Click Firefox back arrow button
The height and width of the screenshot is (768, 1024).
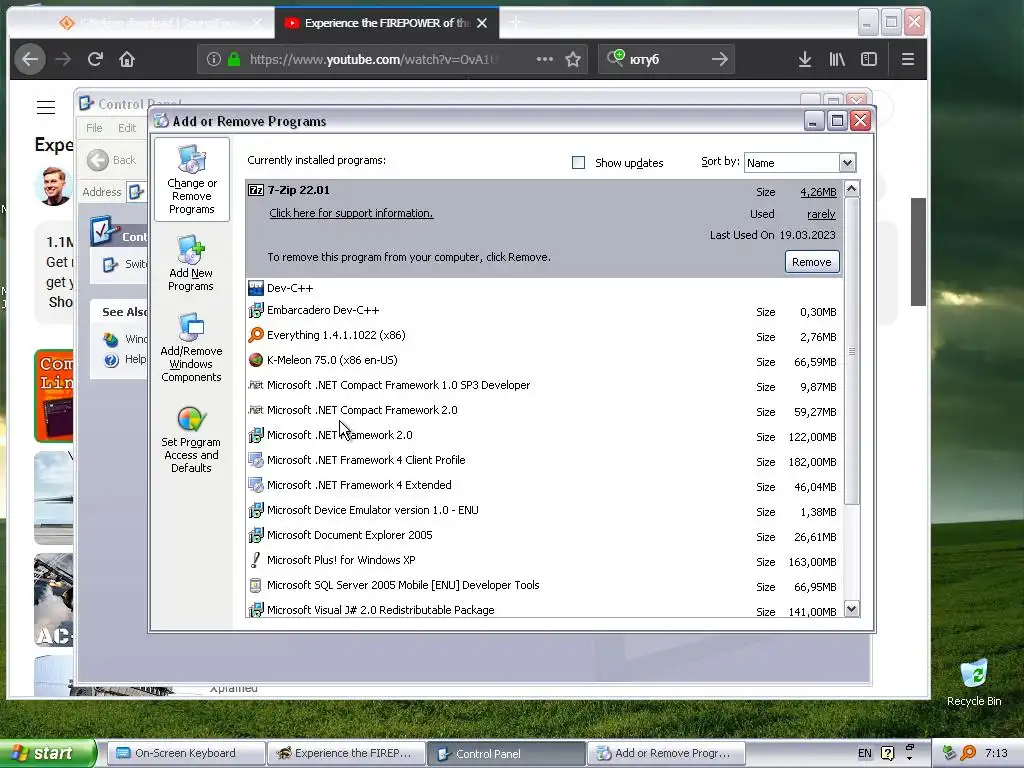(30, 59)
